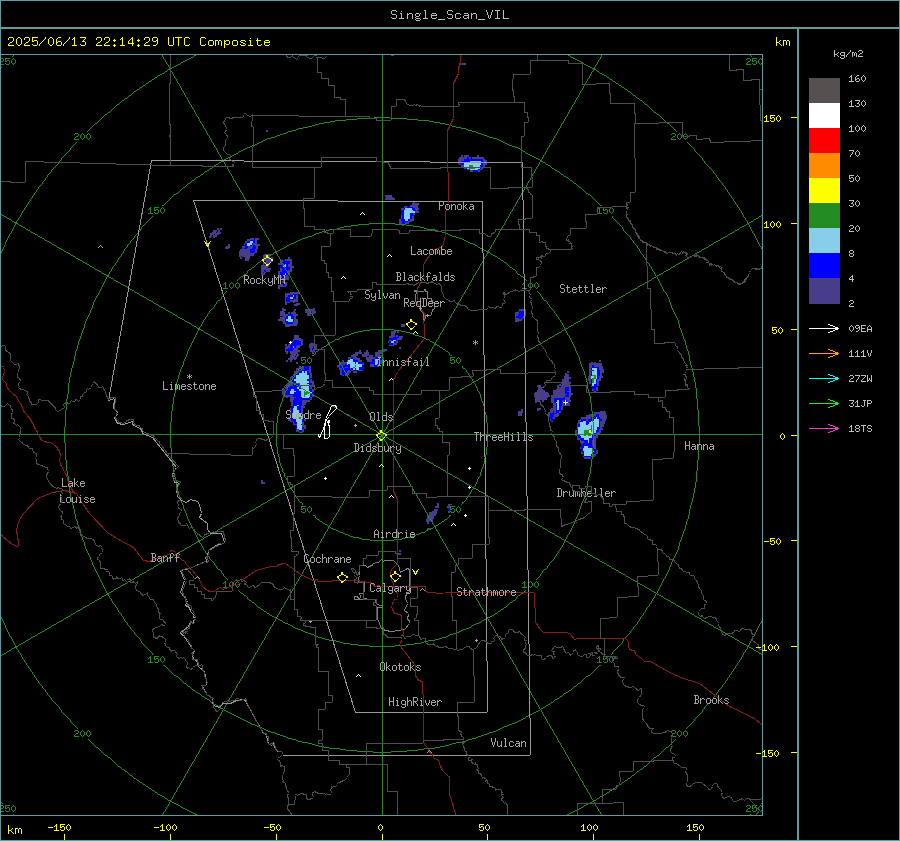
Task: Click the ThreeHills town label
Action: (503, 437)
